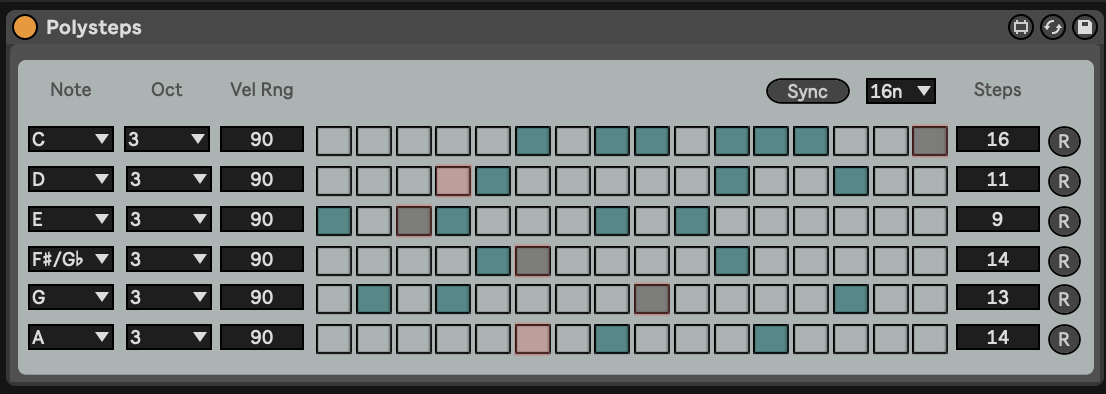Disable the eighth step in the A row

click(x=612, y=339)
